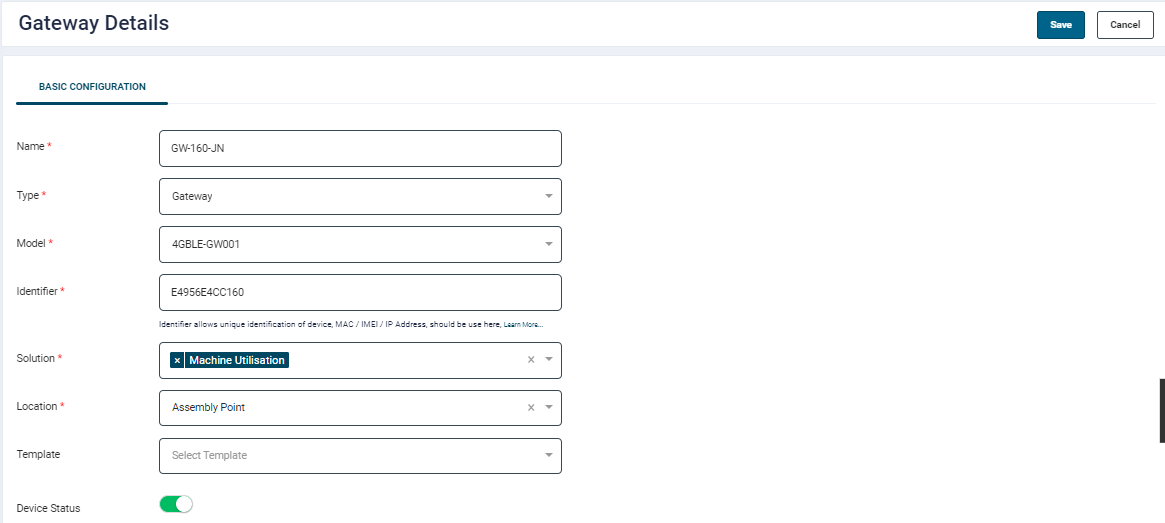Save the gateway details

(x=1060, y=25)
